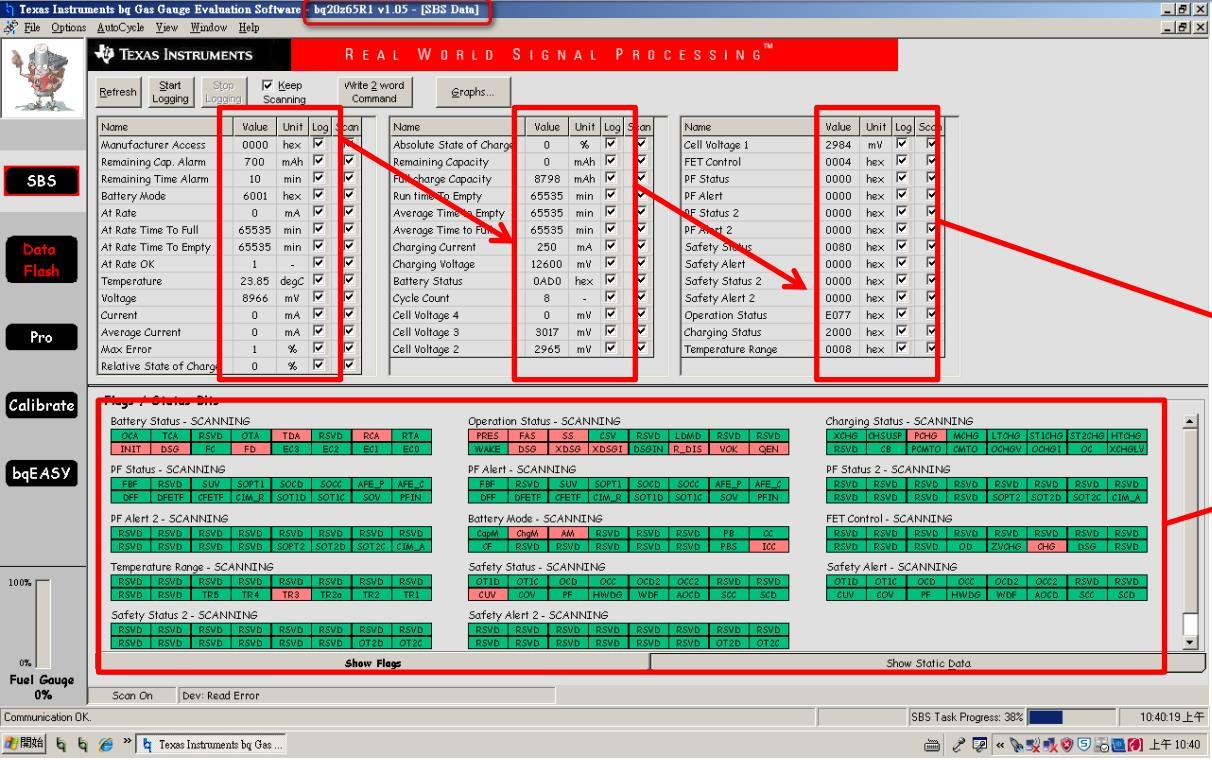Click the Charging Voltage value 12600
Image resolution: width=1212 pixels, height=760 pixels.
click(547, 264)
